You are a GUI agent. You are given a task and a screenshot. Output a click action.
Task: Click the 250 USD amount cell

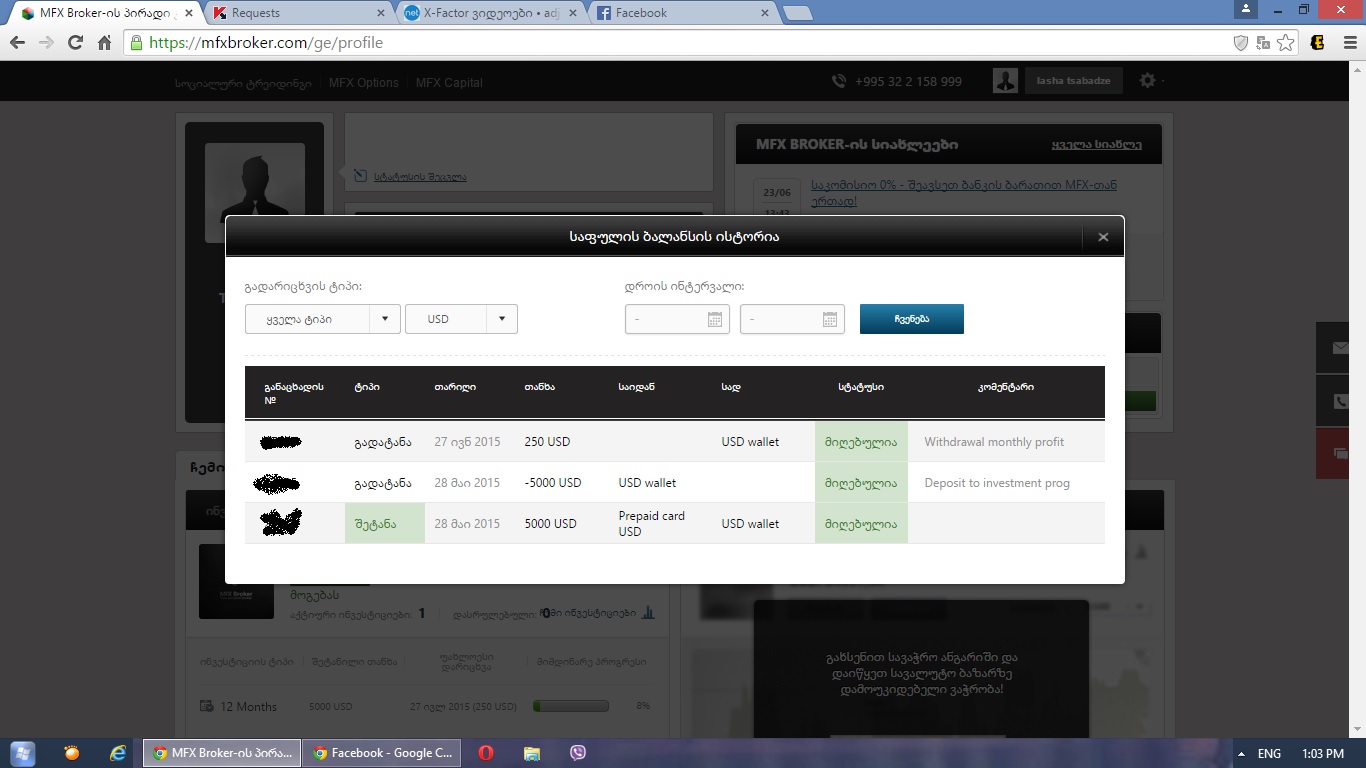(x=547, y=442)
